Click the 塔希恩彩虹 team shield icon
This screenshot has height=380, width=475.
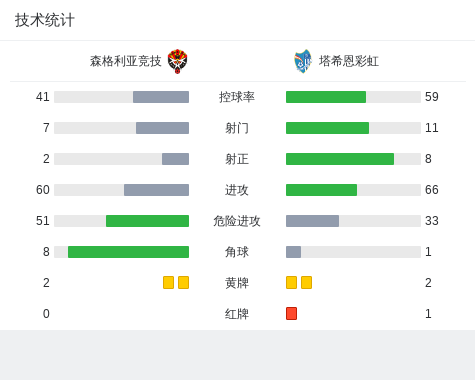tap(303, 61)
